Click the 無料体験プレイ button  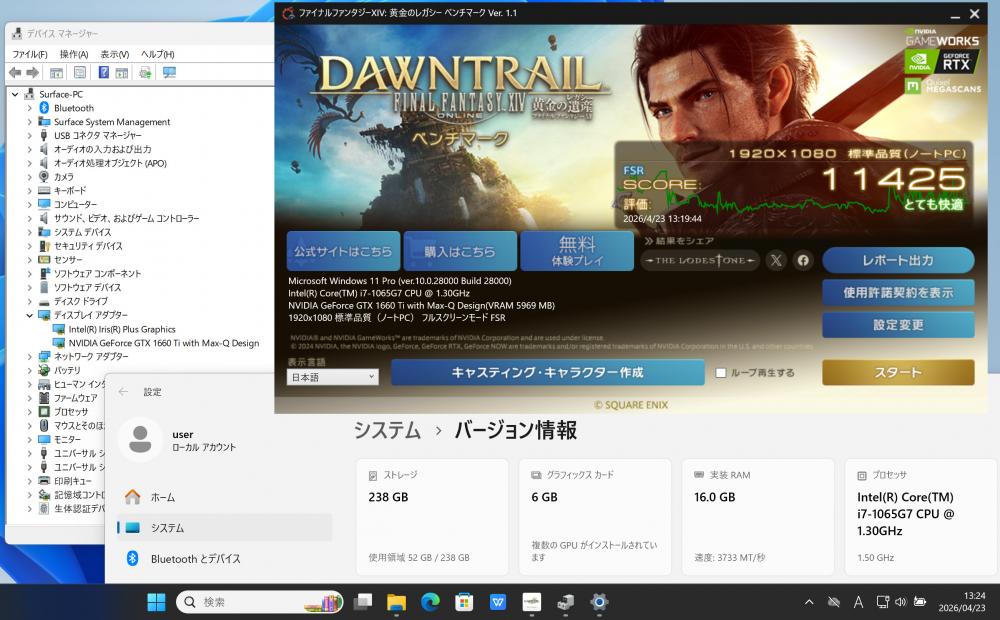[577, 251]
